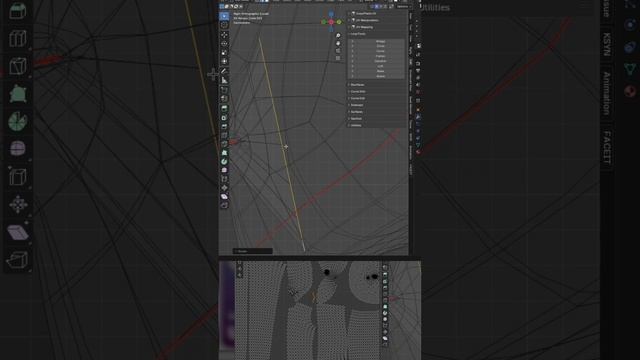
Task: Click the Shear icon in enlarged background toolbar
Action: point(18,232)
